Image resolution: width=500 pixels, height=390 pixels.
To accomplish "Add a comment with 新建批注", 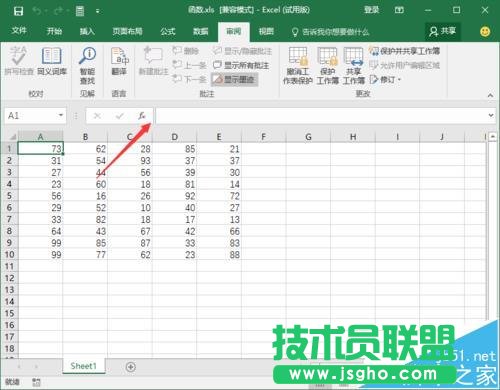I will [x=153, y=61].
